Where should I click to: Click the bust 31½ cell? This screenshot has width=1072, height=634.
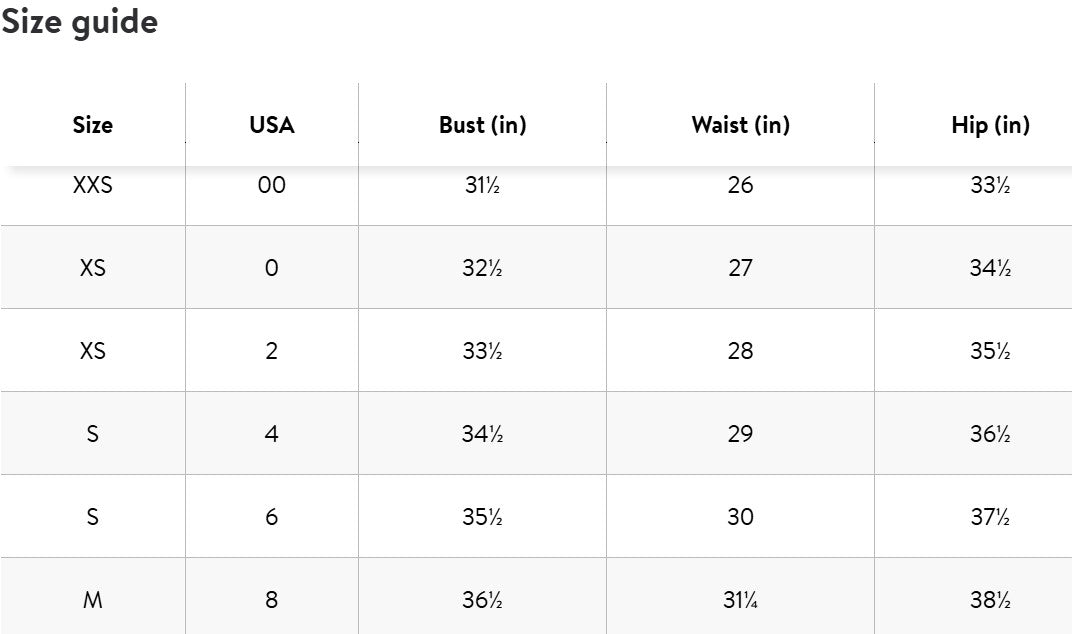pos(482,185)
